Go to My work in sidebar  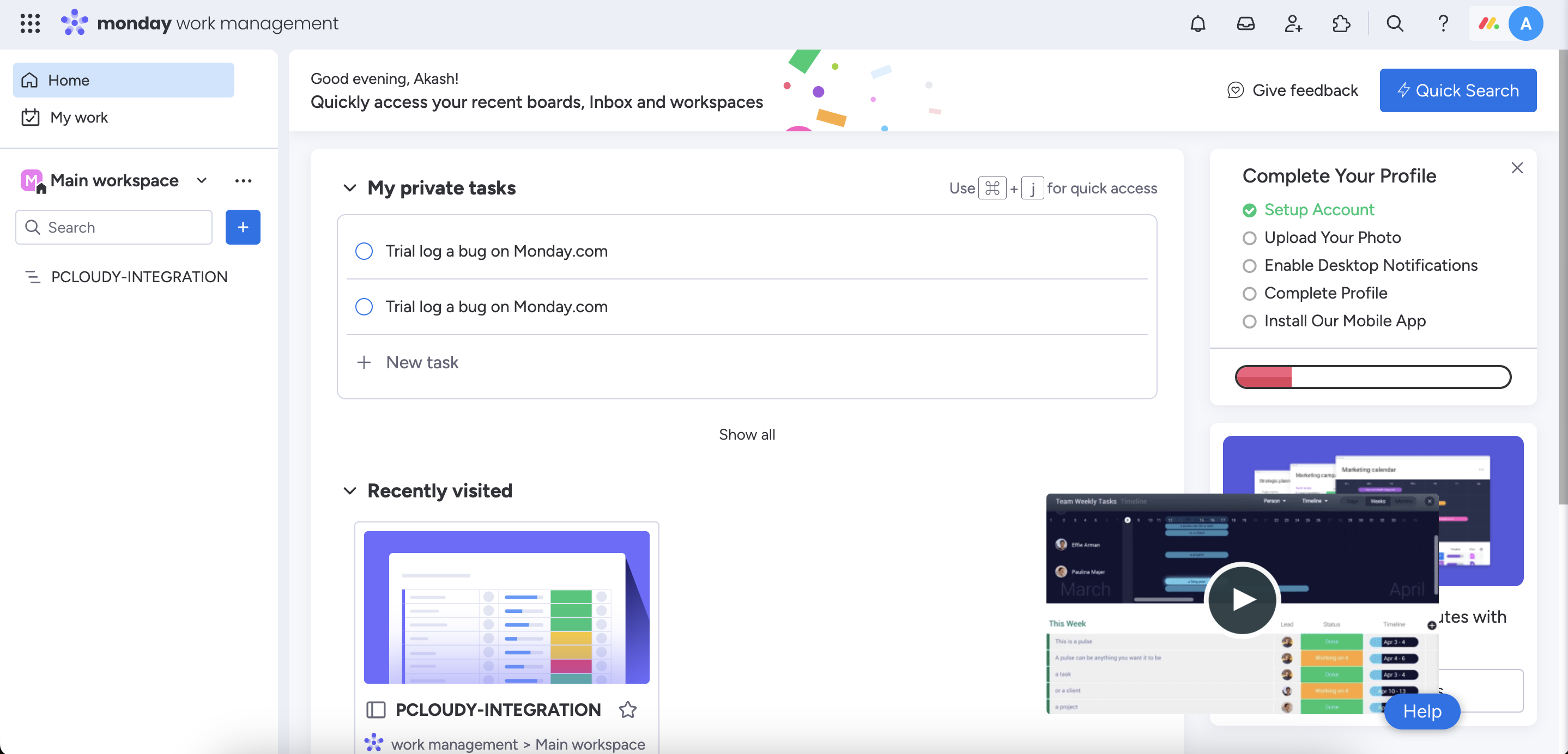tap(79, 118)
